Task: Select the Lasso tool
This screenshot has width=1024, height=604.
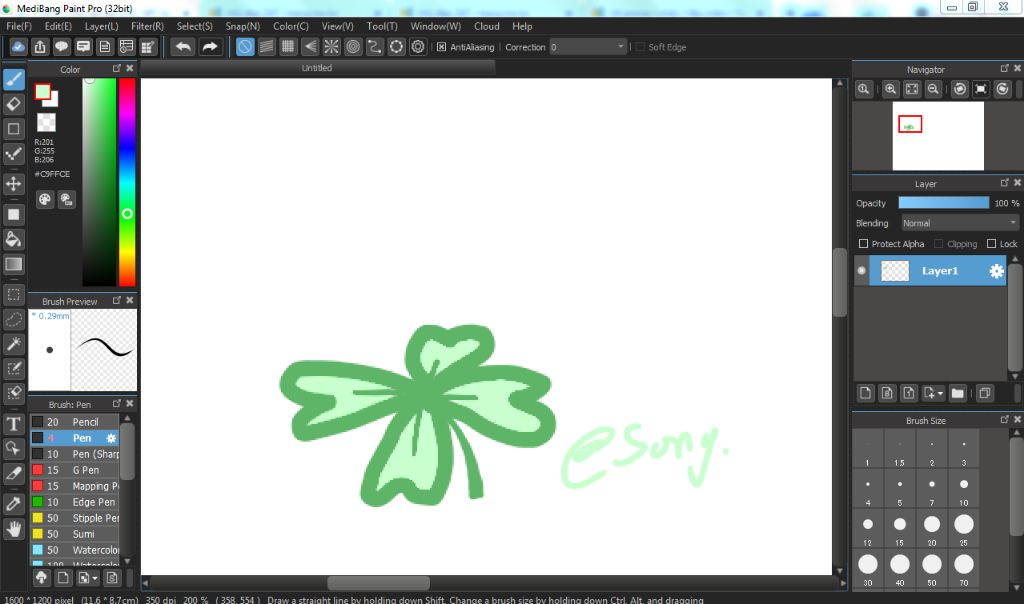Action: pos(14,319)
